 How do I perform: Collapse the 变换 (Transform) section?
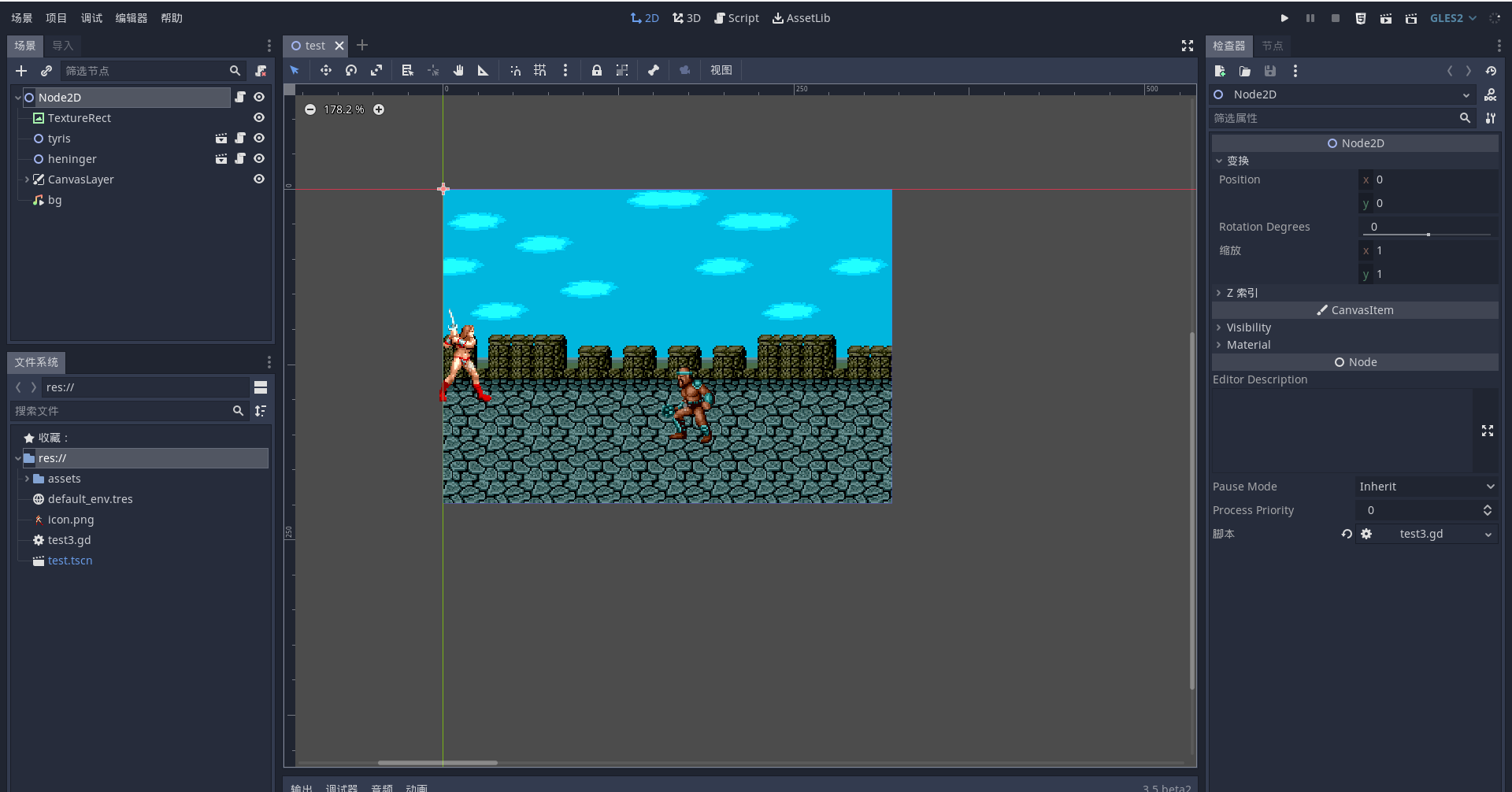(1219, 161)
